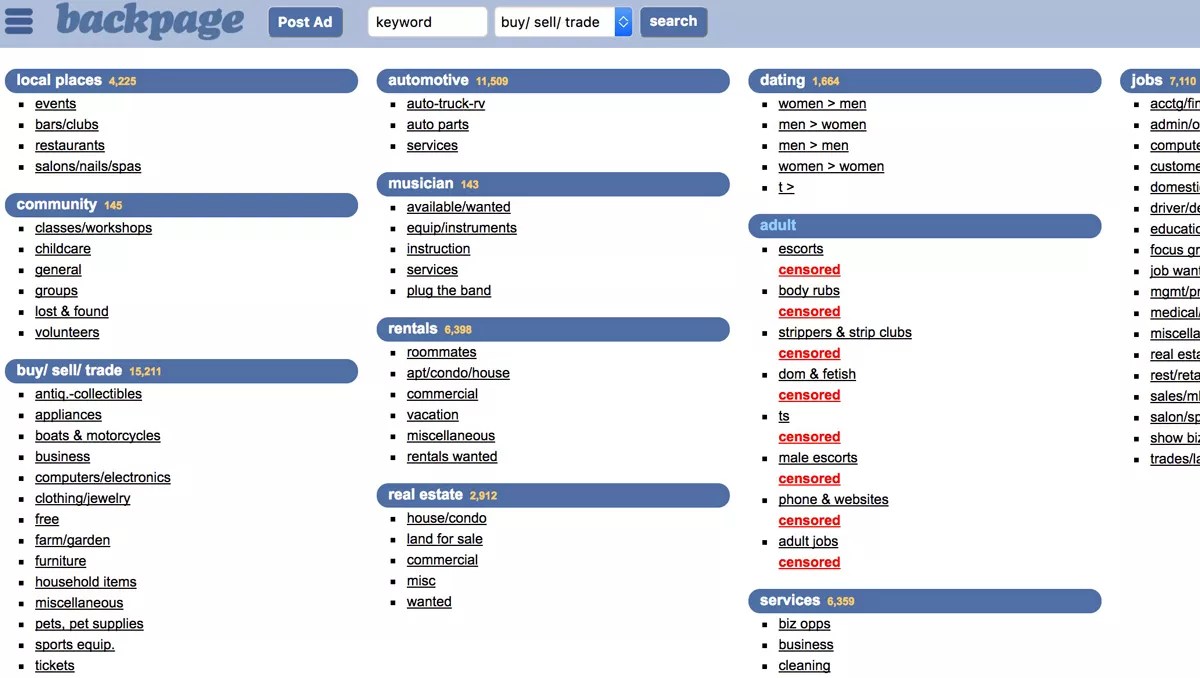This screenshot has width=1200, height=678.
Task: Open the local places section header
Action: click(x=60, y=81)
